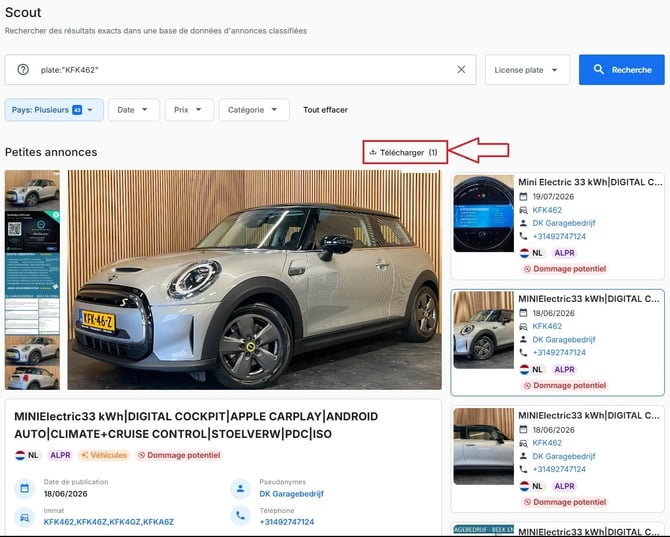Click the phone icon in the 19/07/2026 listing

pos(523,236)
